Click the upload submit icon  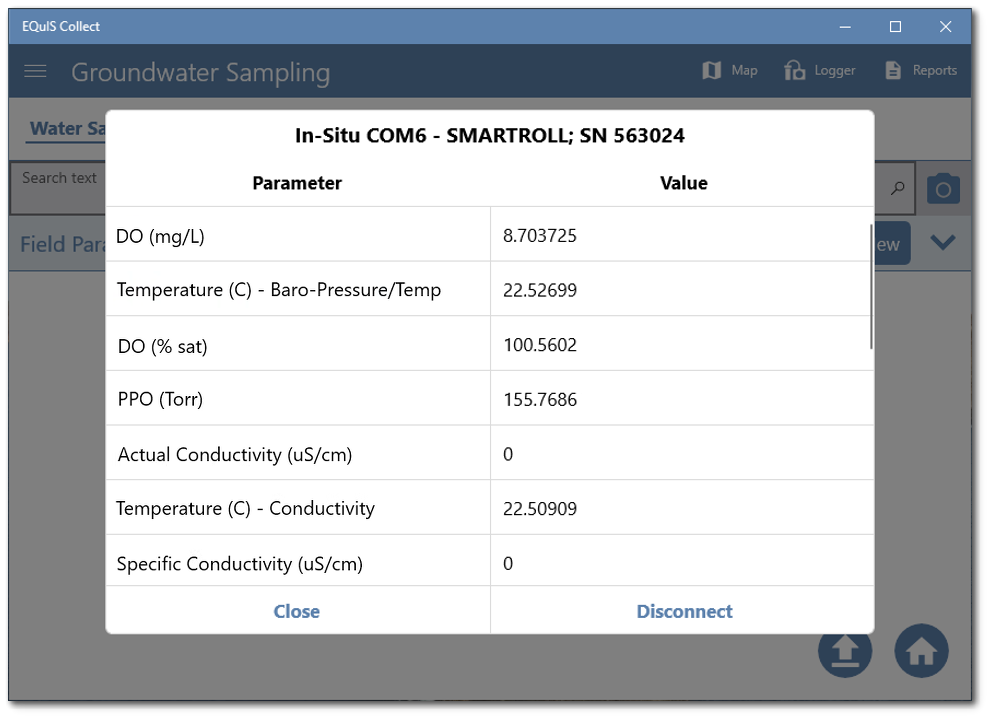coord(845,650)
